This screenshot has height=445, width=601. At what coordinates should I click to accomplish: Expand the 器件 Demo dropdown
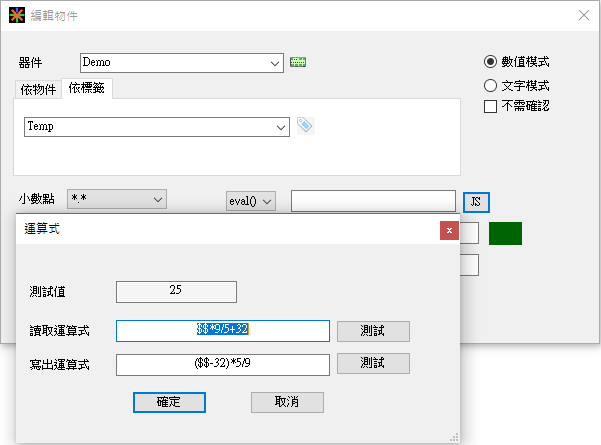[x=275, y=63]
